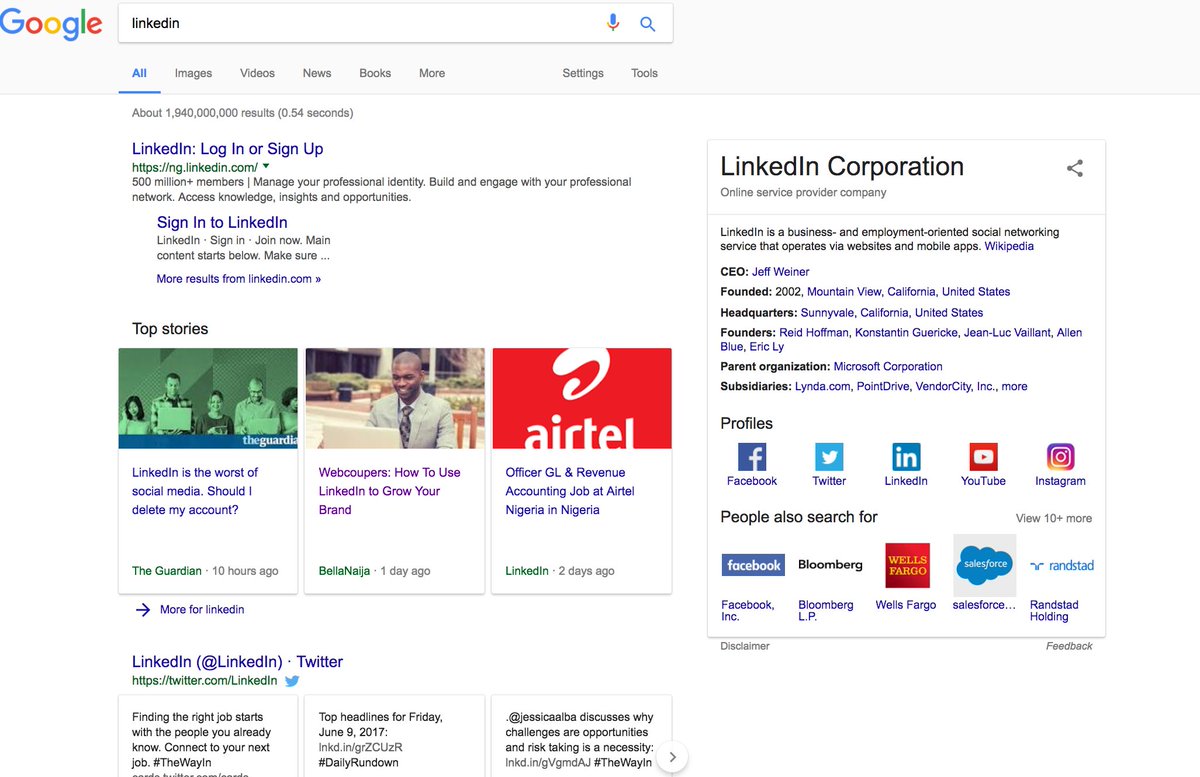
Task: Open Officer GL & Revenue Accounting Job story
Action: pos(570,491)
